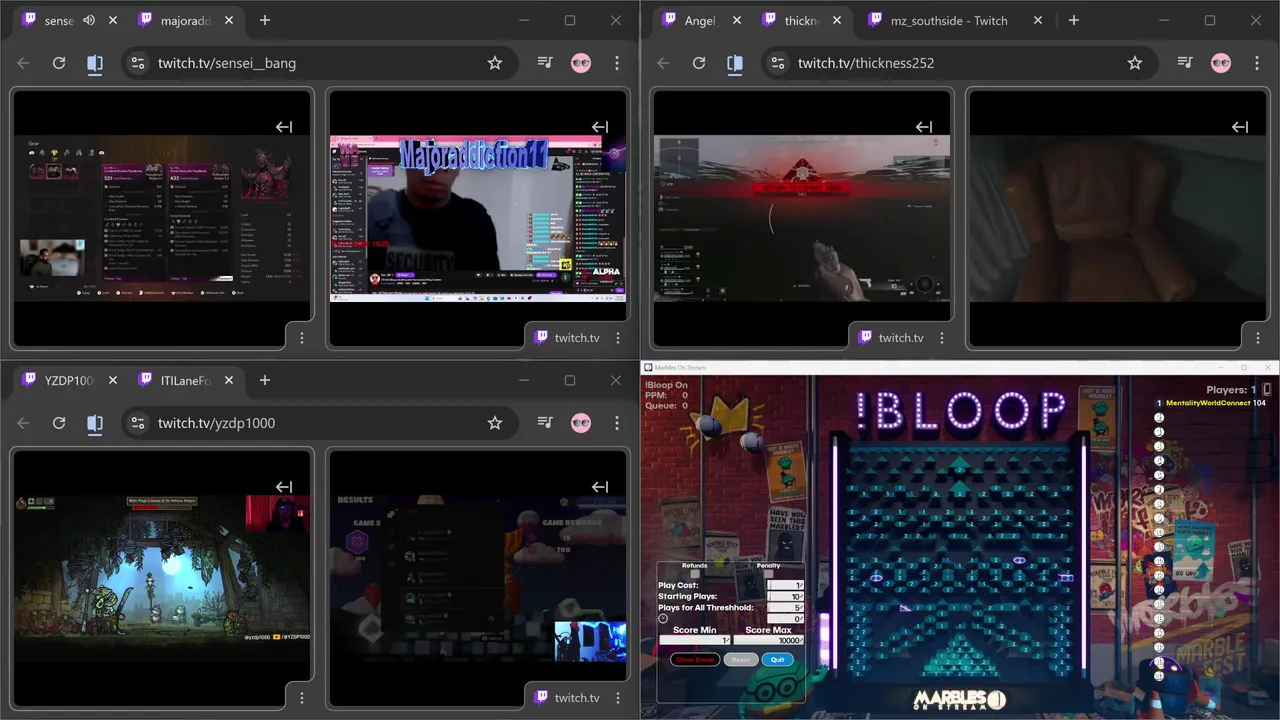Switch to the ITILaneFo tab
Viewport: 1280px width, 720px height.
point(186,380)
